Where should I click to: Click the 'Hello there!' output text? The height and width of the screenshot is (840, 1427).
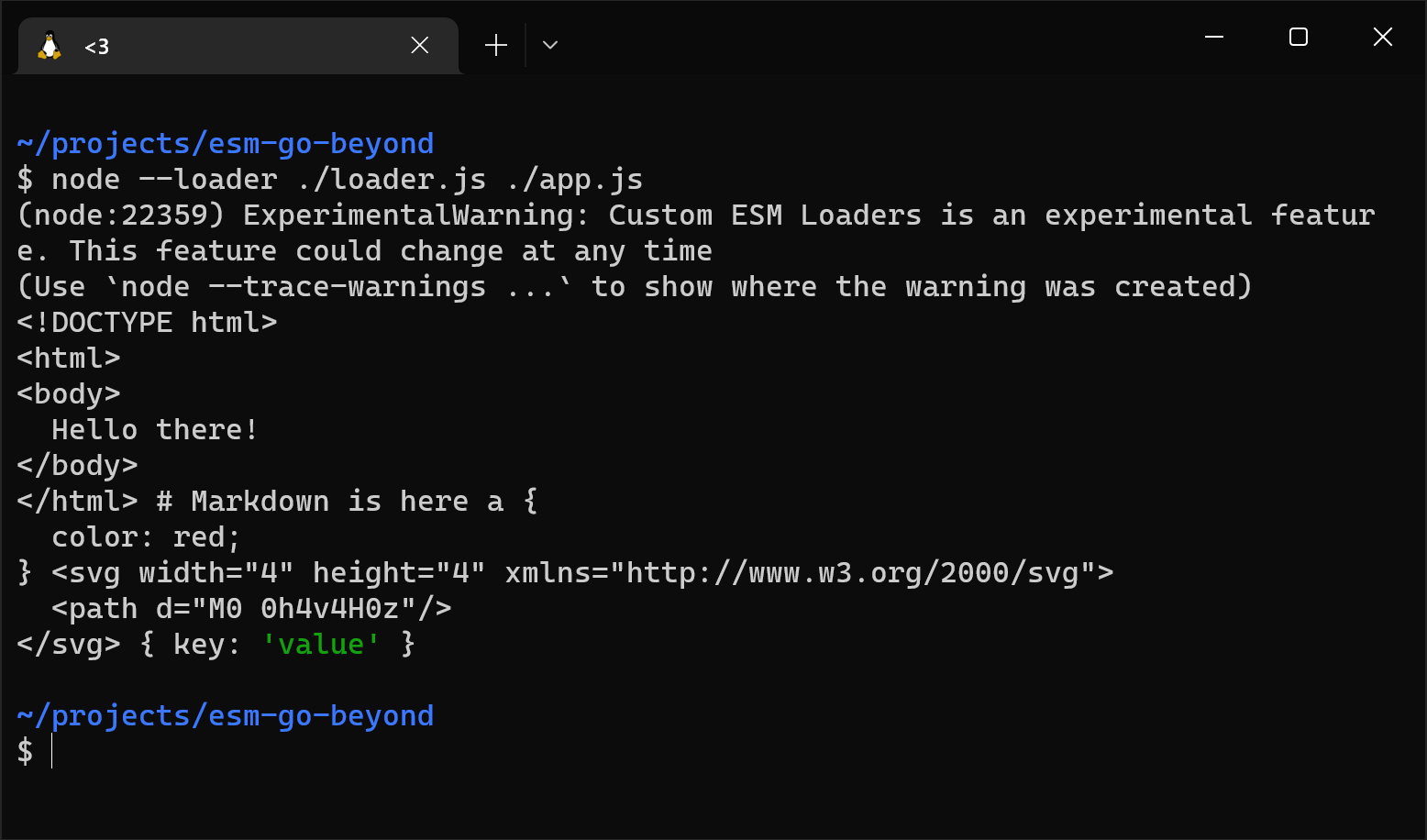click(x=153, y=428)
